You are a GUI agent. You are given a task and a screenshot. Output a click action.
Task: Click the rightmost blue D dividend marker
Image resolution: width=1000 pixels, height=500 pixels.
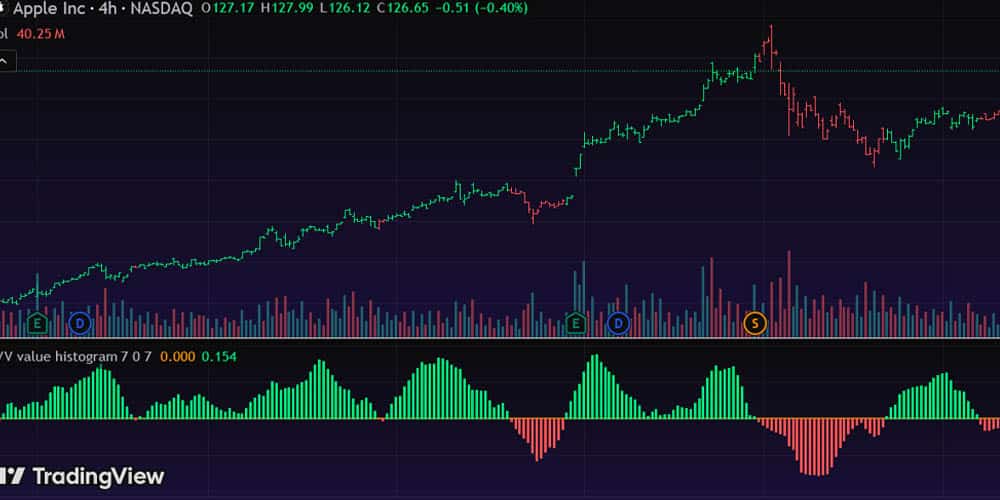coord(618,323)
